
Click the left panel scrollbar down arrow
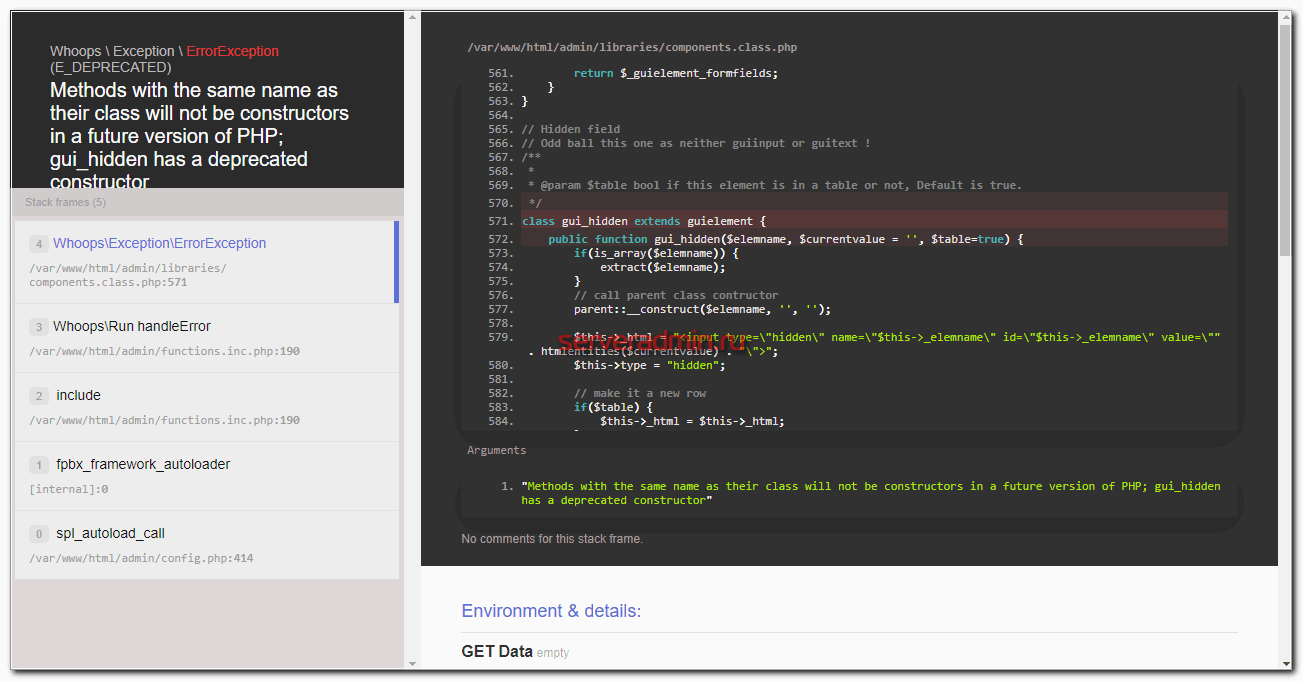pyautogui.click(x=412, y=662)
